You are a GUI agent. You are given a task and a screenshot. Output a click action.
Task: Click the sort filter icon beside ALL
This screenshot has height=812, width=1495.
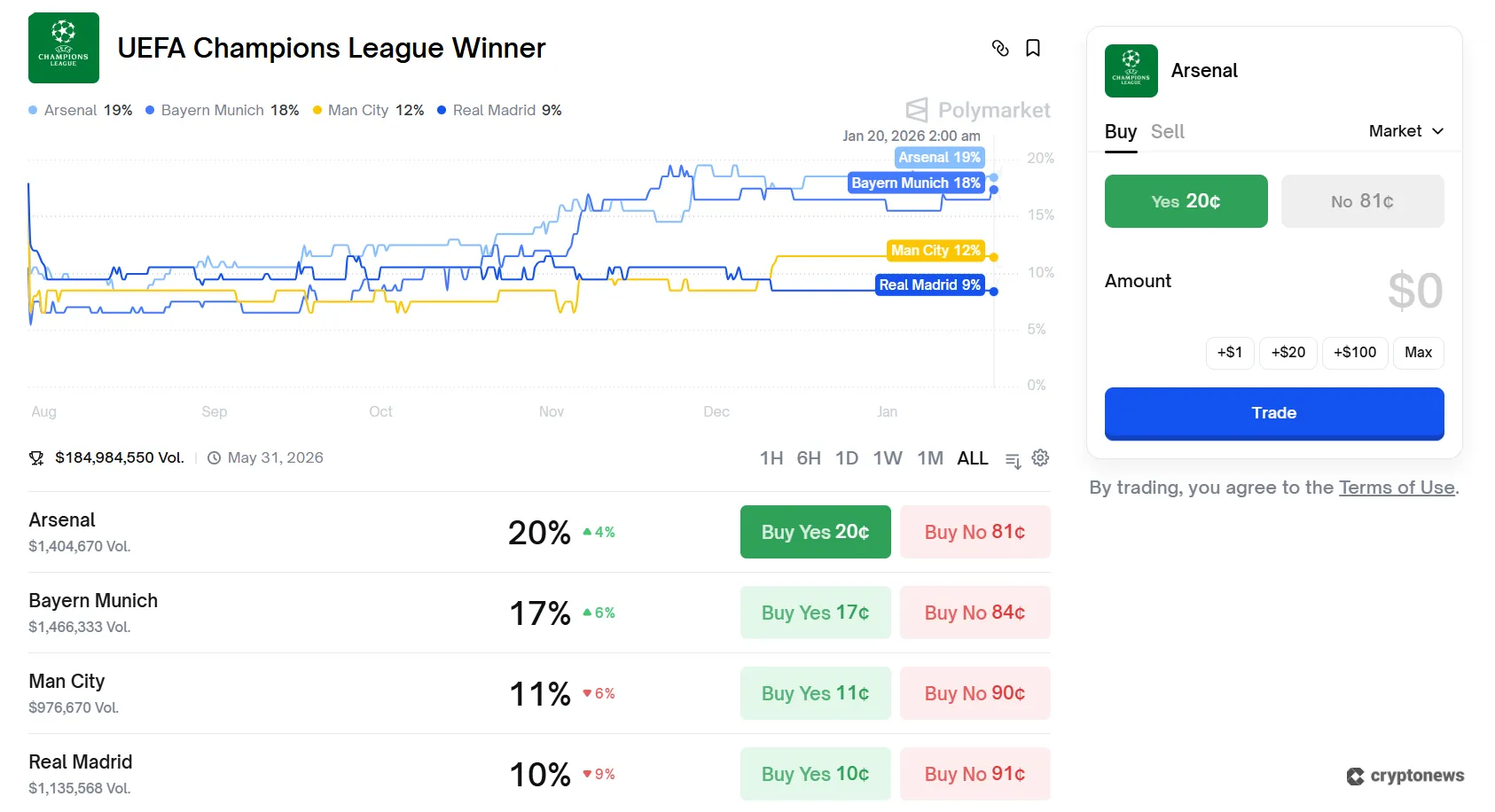point(1013,459)
